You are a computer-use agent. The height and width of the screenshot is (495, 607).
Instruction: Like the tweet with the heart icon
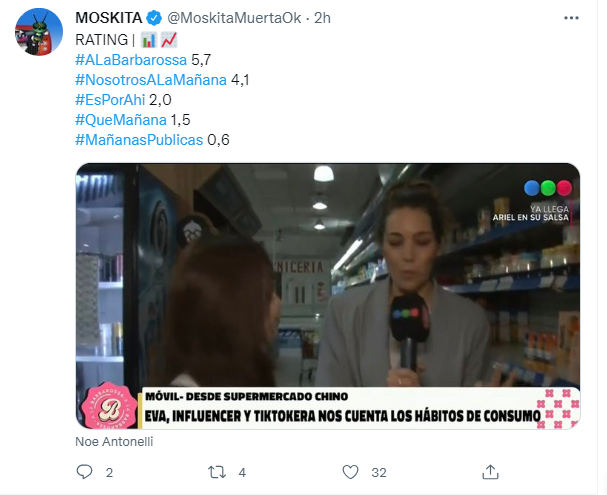coord(350,472)
